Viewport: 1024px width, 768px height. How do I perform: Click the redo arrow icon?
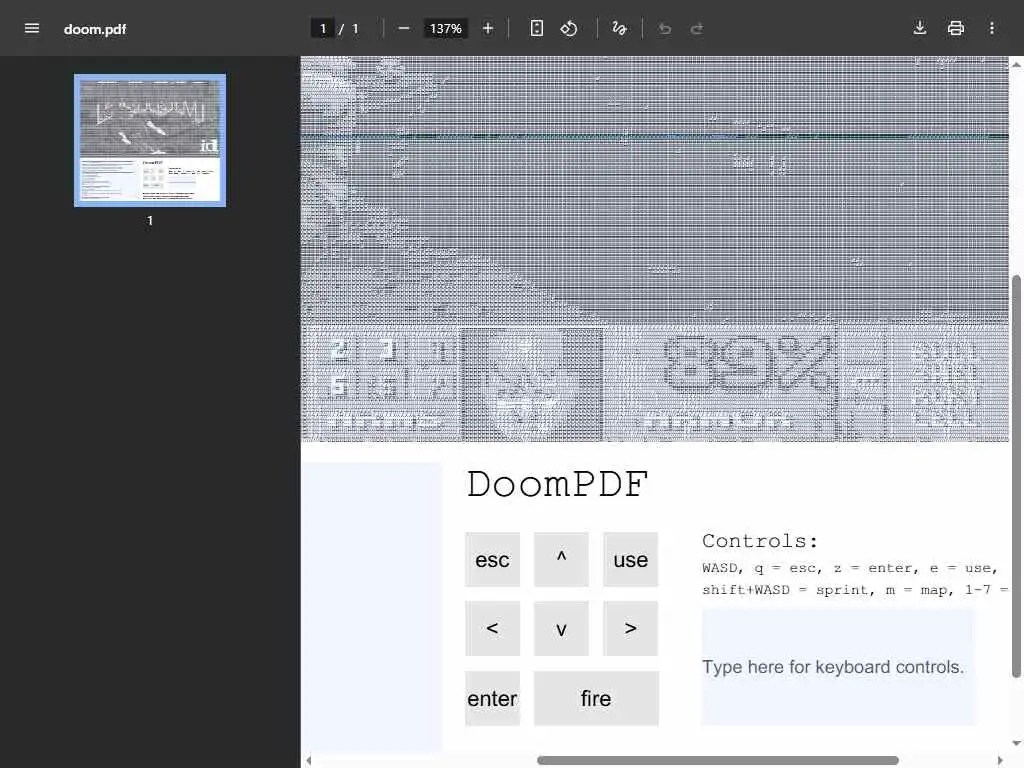coord(697,28)
